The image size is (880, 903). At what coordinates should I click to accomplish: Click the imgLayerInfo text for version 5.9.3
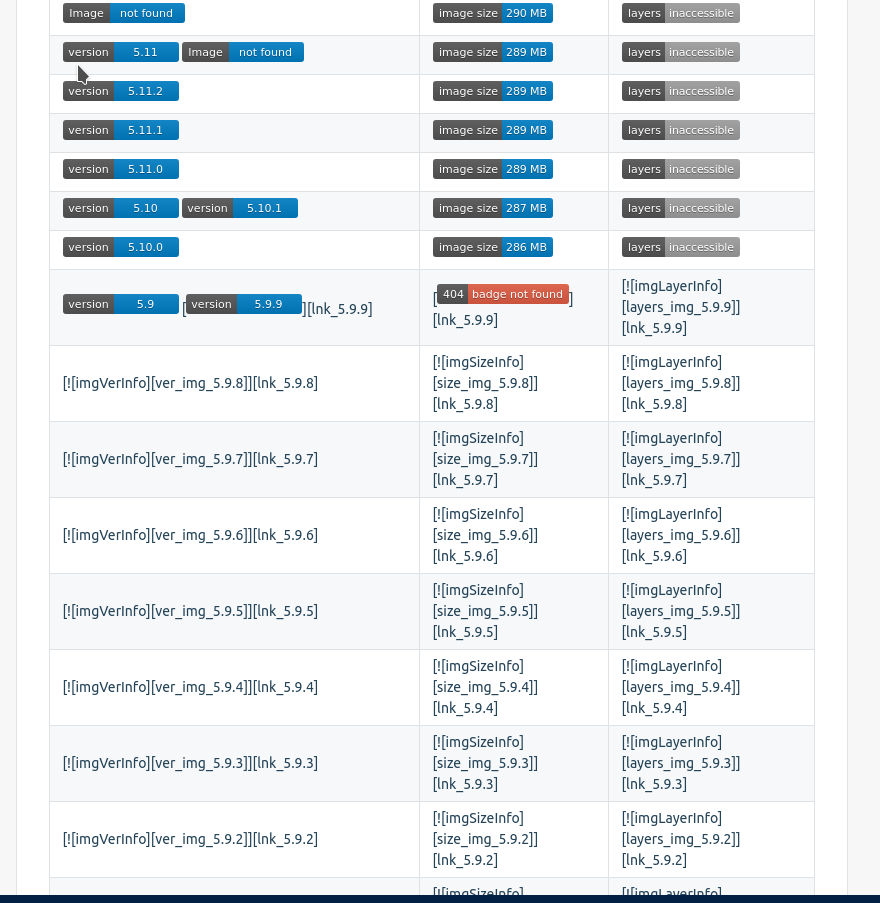click(671, 742)
